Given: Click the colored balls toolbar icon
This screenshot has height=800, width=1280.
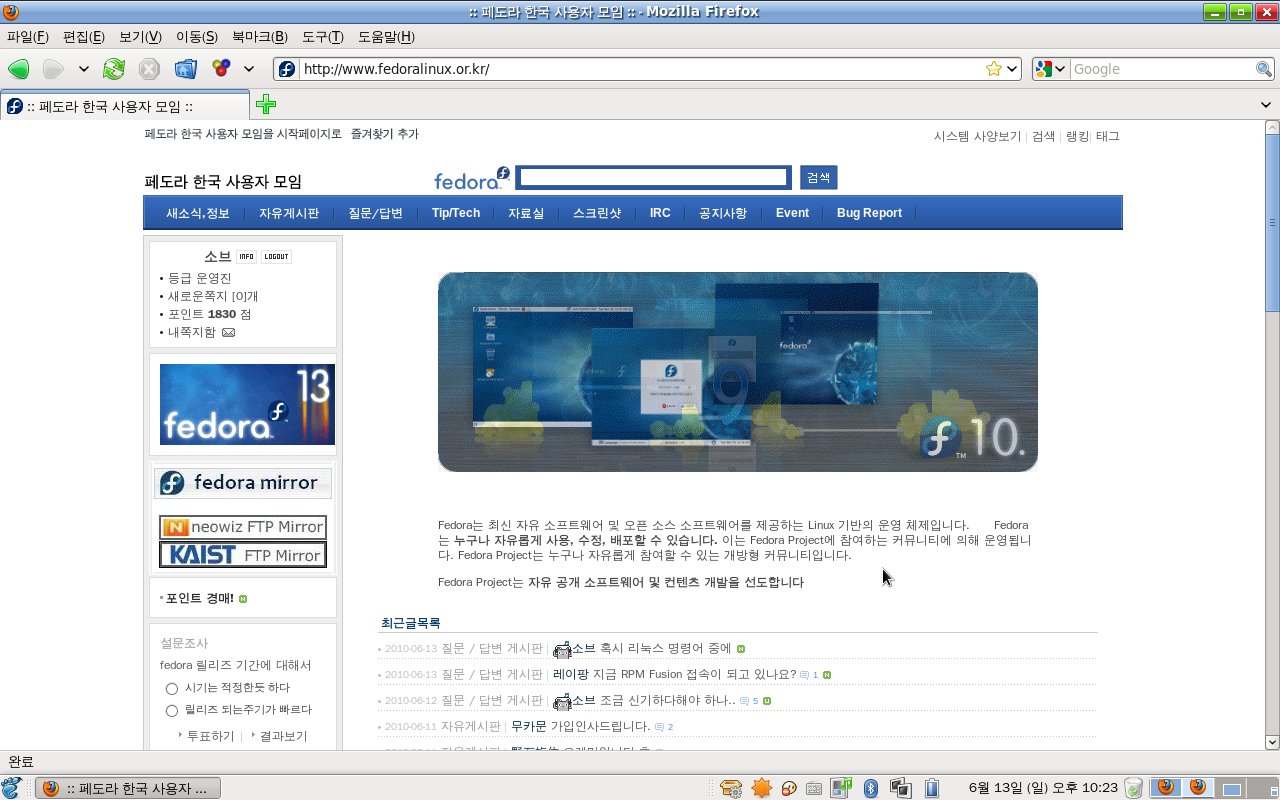Looking at the screenshot, I should point(221,69).
